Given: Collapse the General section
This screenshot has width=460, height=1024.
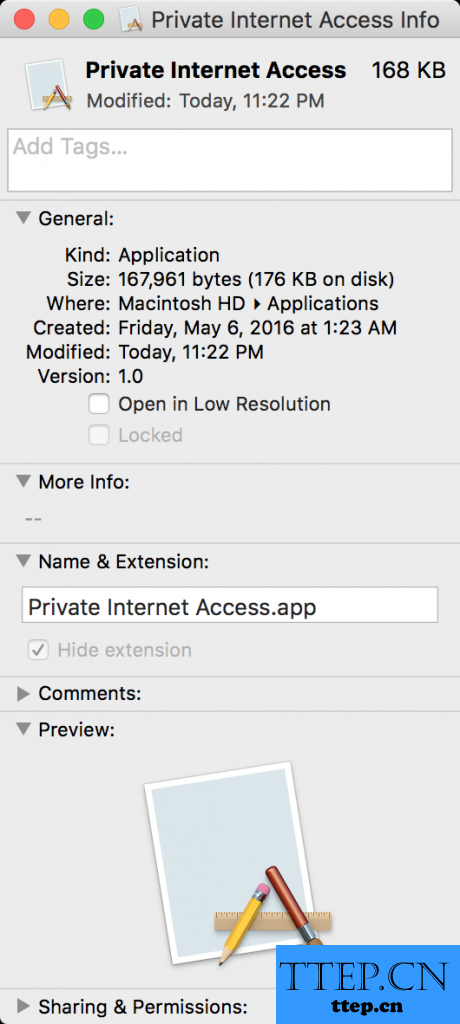Looking at the screenshot, I should [x=24, y=217].
